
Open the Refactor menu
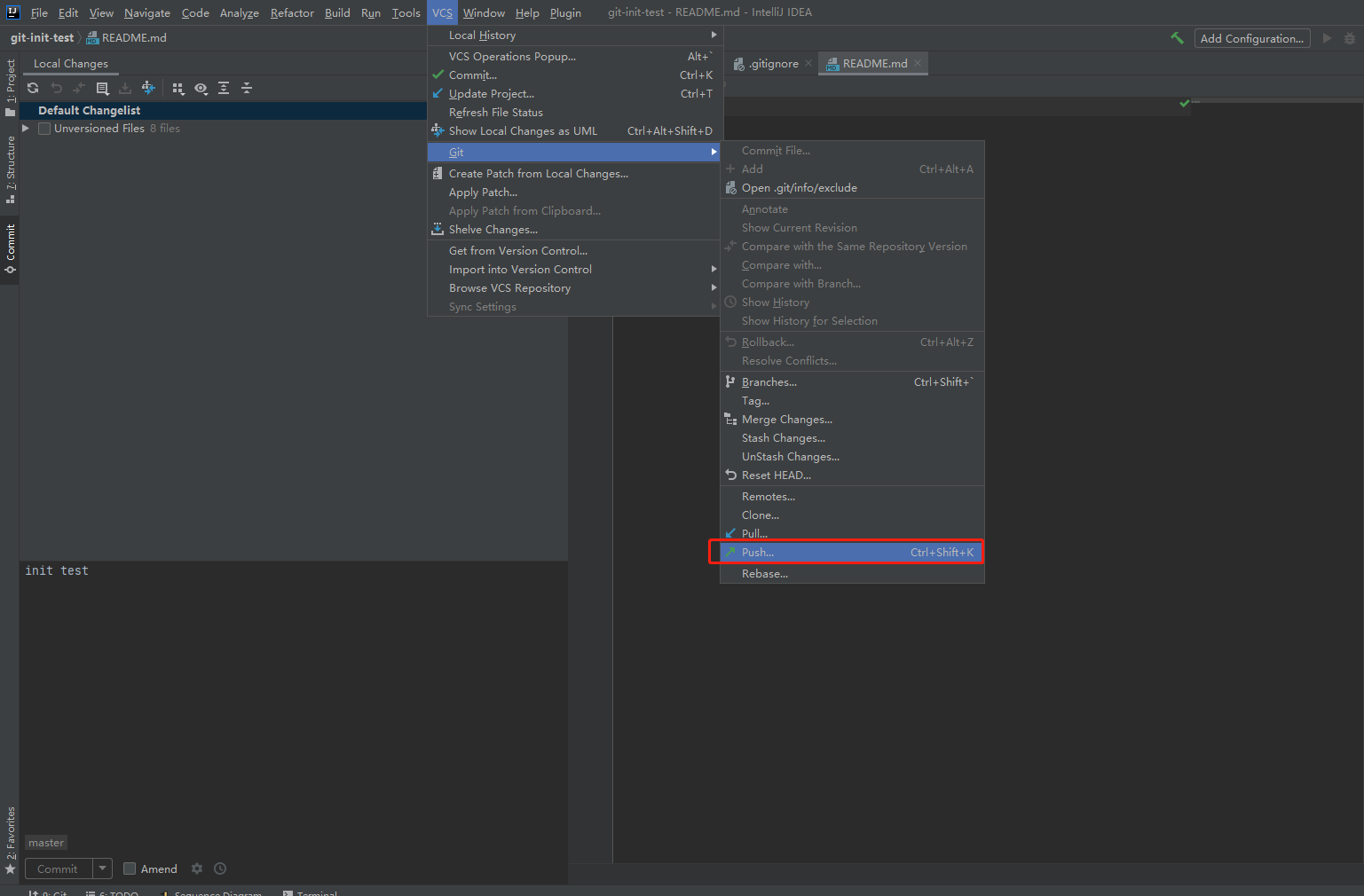(292, 12)
